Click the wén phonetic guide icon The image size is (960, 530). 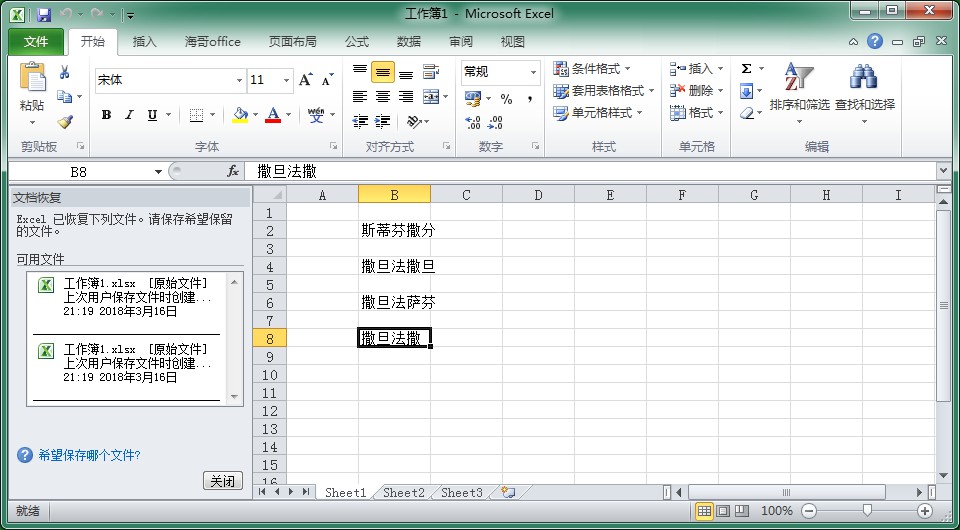[x=316, y=114]
